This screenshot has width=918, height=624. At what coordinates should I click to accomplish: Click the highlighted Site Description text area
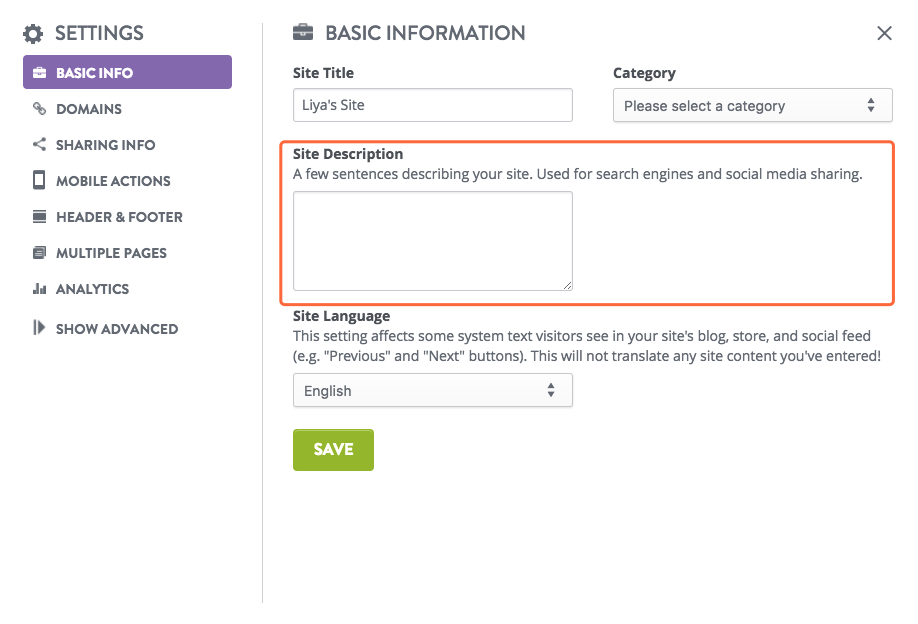pyautogui.click(x=432, y=240)
